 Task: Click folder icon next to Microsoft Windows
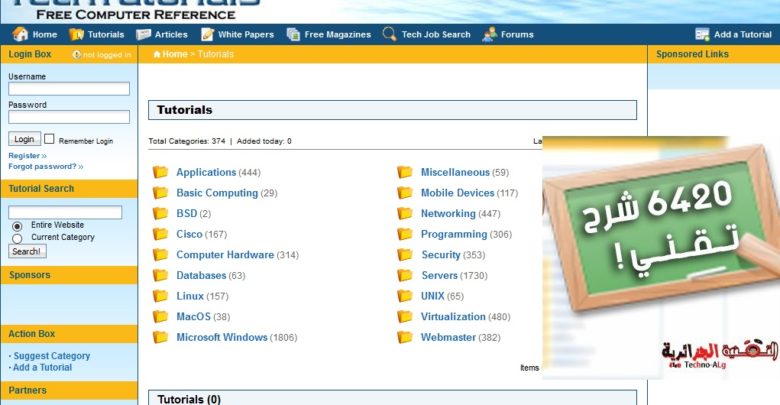point(160,337)
